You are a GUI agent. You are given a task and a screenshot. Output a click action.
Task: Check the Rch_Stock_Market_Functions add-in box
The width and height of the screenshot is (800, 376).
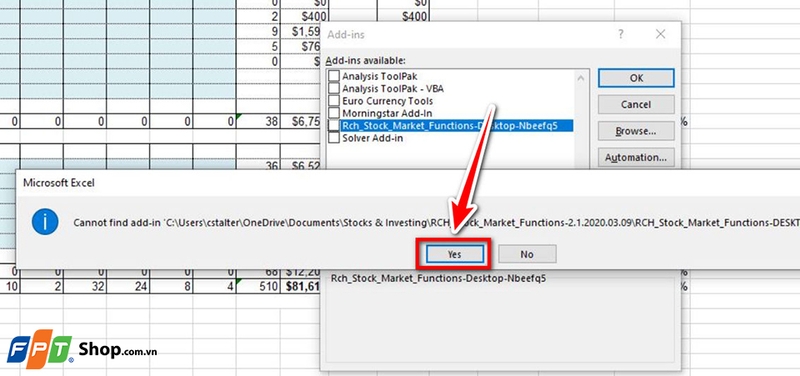point(333,125)
